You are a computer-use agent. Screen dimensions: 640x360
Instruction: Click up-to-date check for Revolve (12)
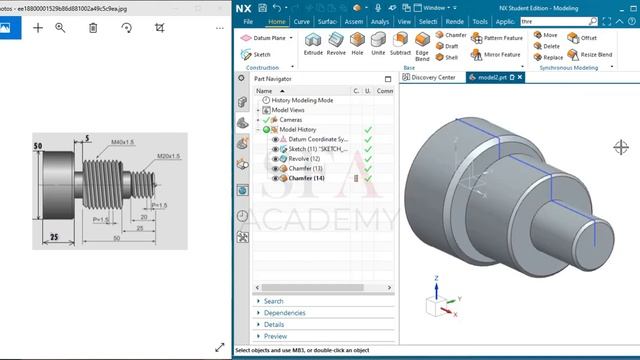tap(368, 159)
